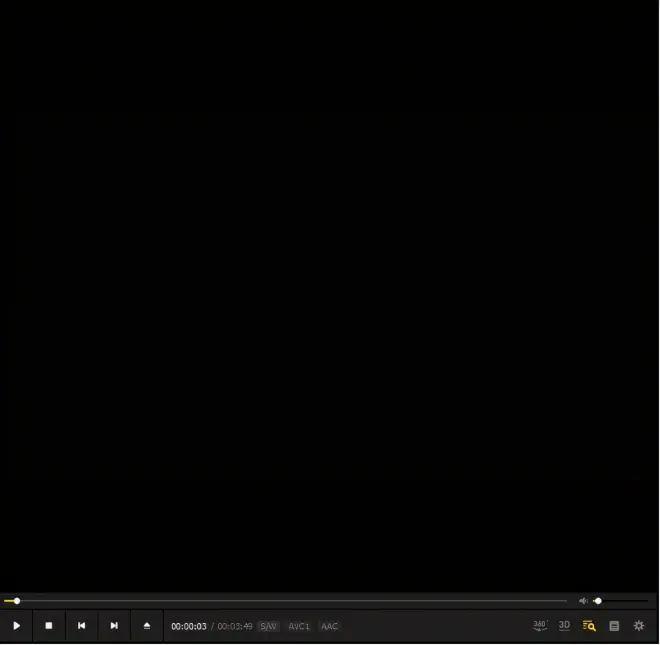Stop the video playback

pyautogui.click(x=49, y=626)
